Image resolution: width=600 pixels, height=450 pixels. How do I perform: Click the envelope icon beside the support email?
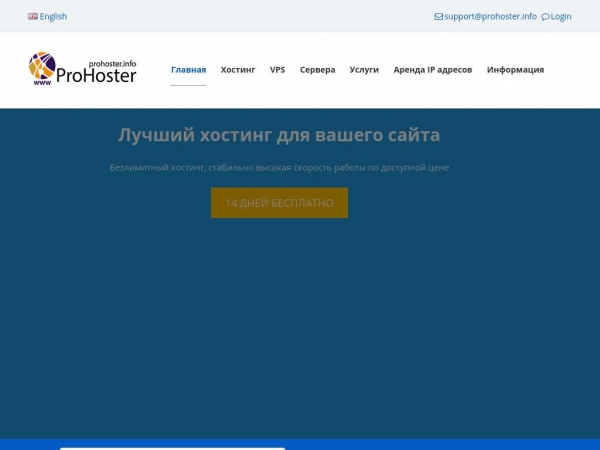439,16
